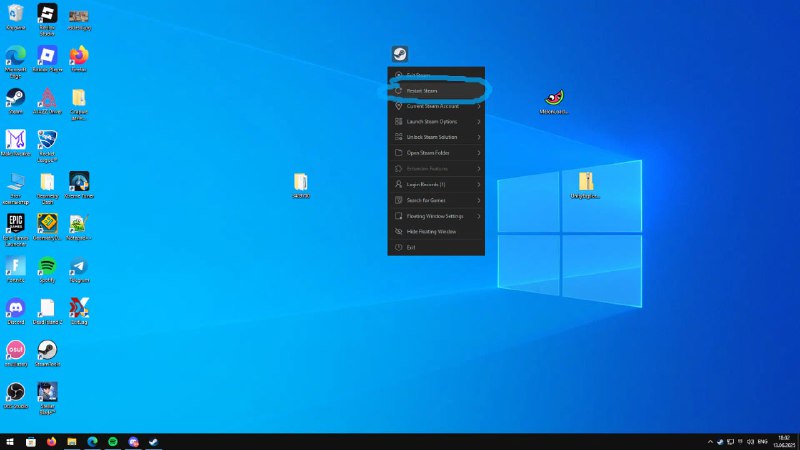Click the Spotify icon in the taskbar
800x450 pixels.
[112, 441]
